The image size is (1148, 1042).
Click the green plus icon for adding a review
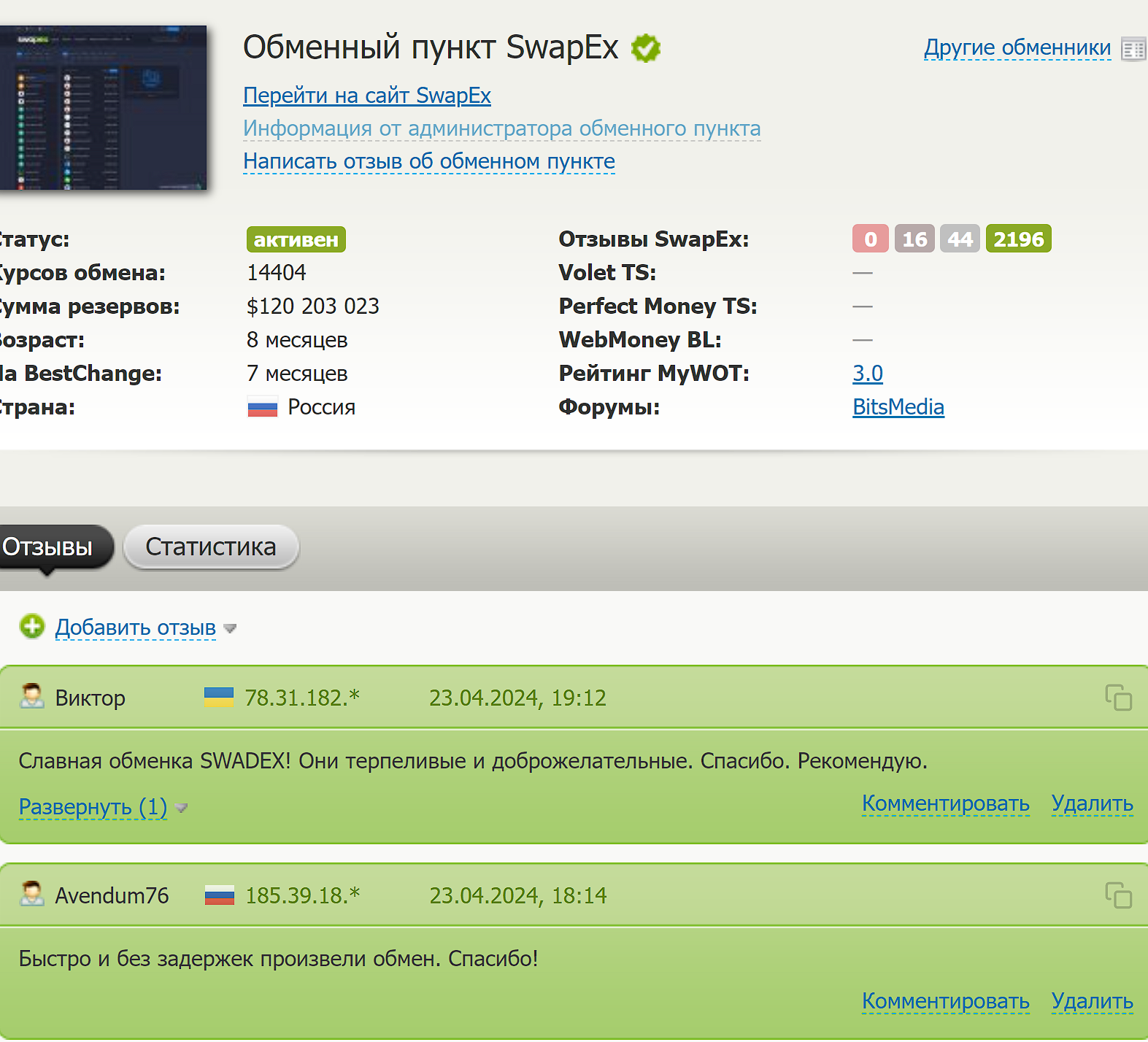pos(32,626)
